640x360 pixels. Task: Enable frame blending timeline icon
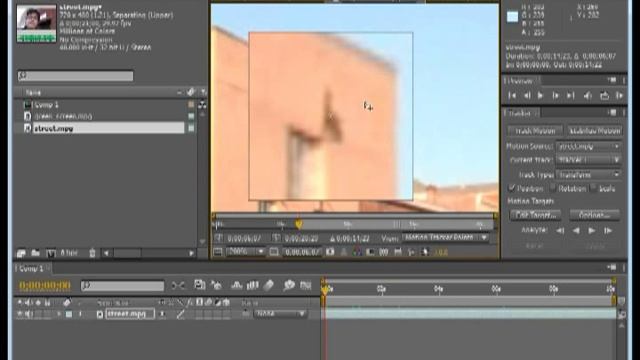(253, 285)
